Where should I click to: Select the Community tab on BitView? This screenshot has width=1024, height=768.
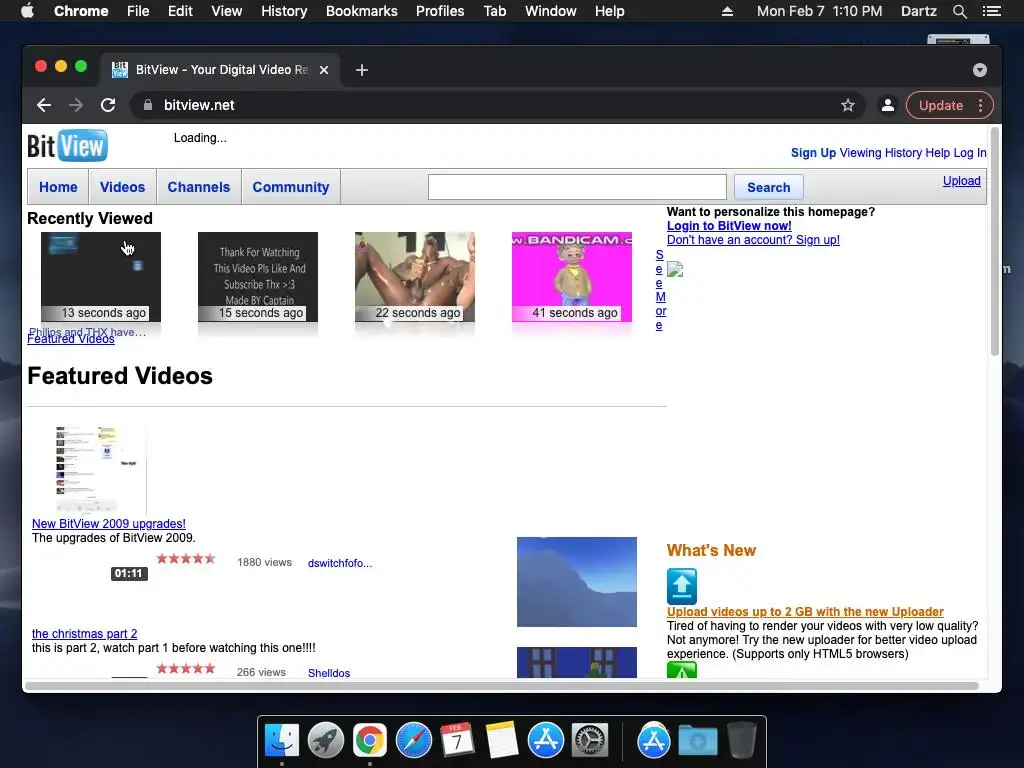coord(291,187)
